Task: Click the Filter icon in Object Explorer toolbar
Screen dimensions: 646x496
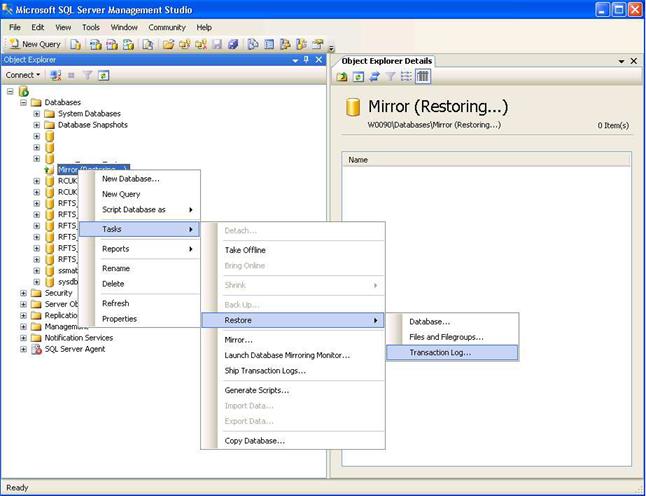Action: [x=87, y=75]
